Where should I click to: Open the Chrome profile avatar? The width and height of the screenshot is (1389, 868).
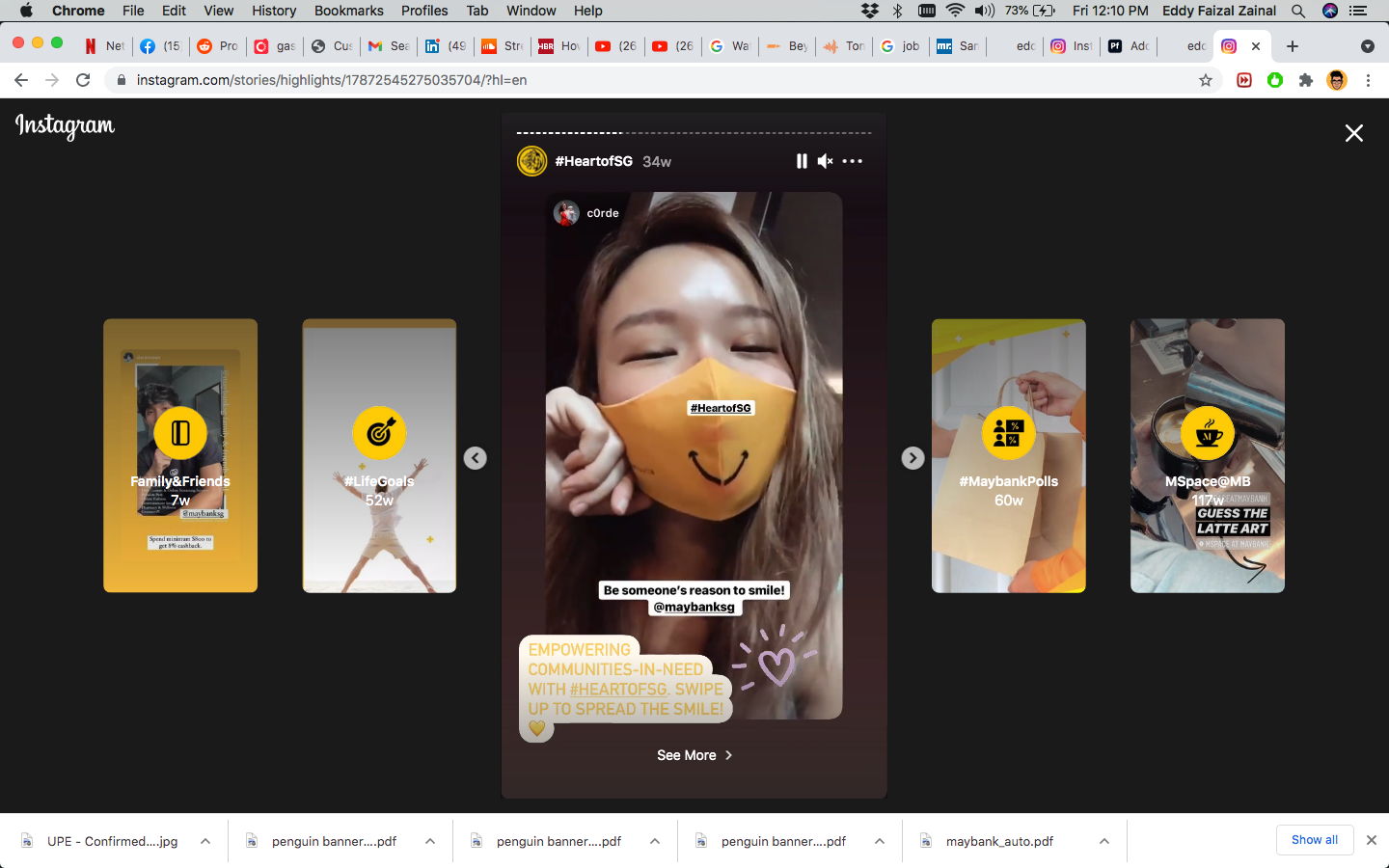coord(1337,80)
